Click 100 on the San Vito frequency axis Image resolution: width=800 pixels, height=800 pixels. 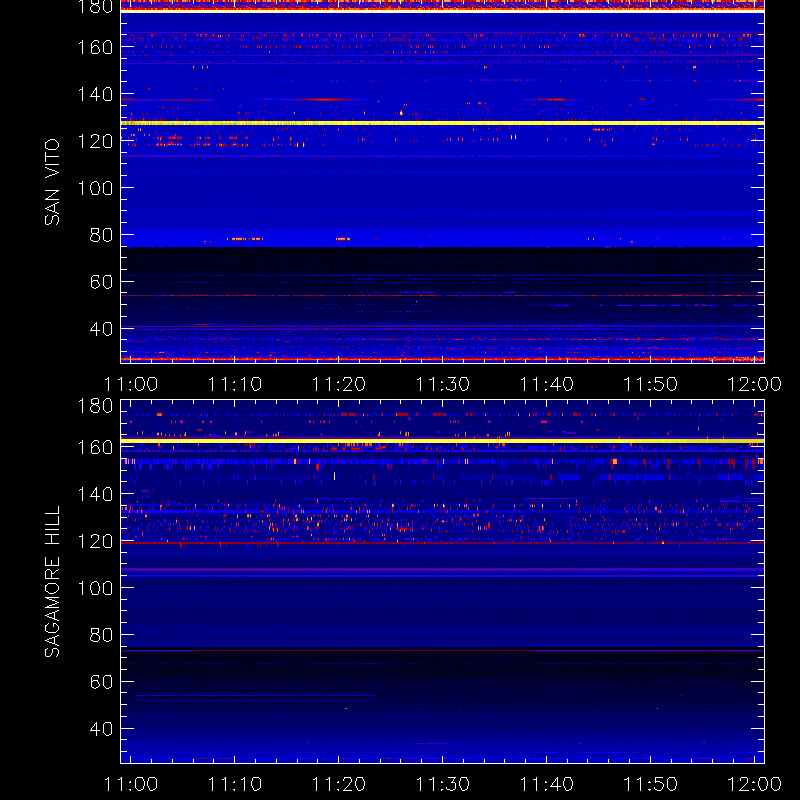point(95,188)
